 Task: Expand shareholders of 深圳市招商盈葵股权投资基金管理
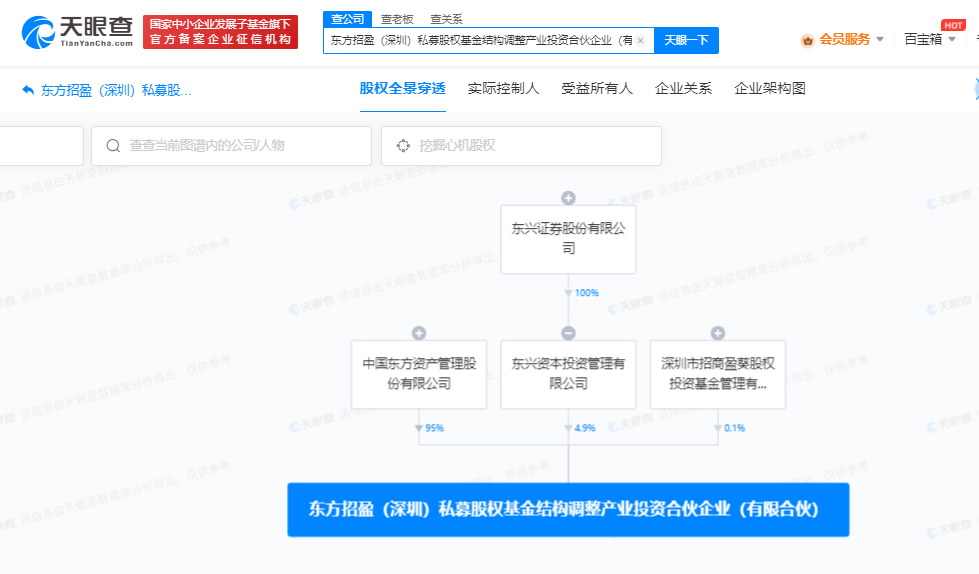[718, 333]
